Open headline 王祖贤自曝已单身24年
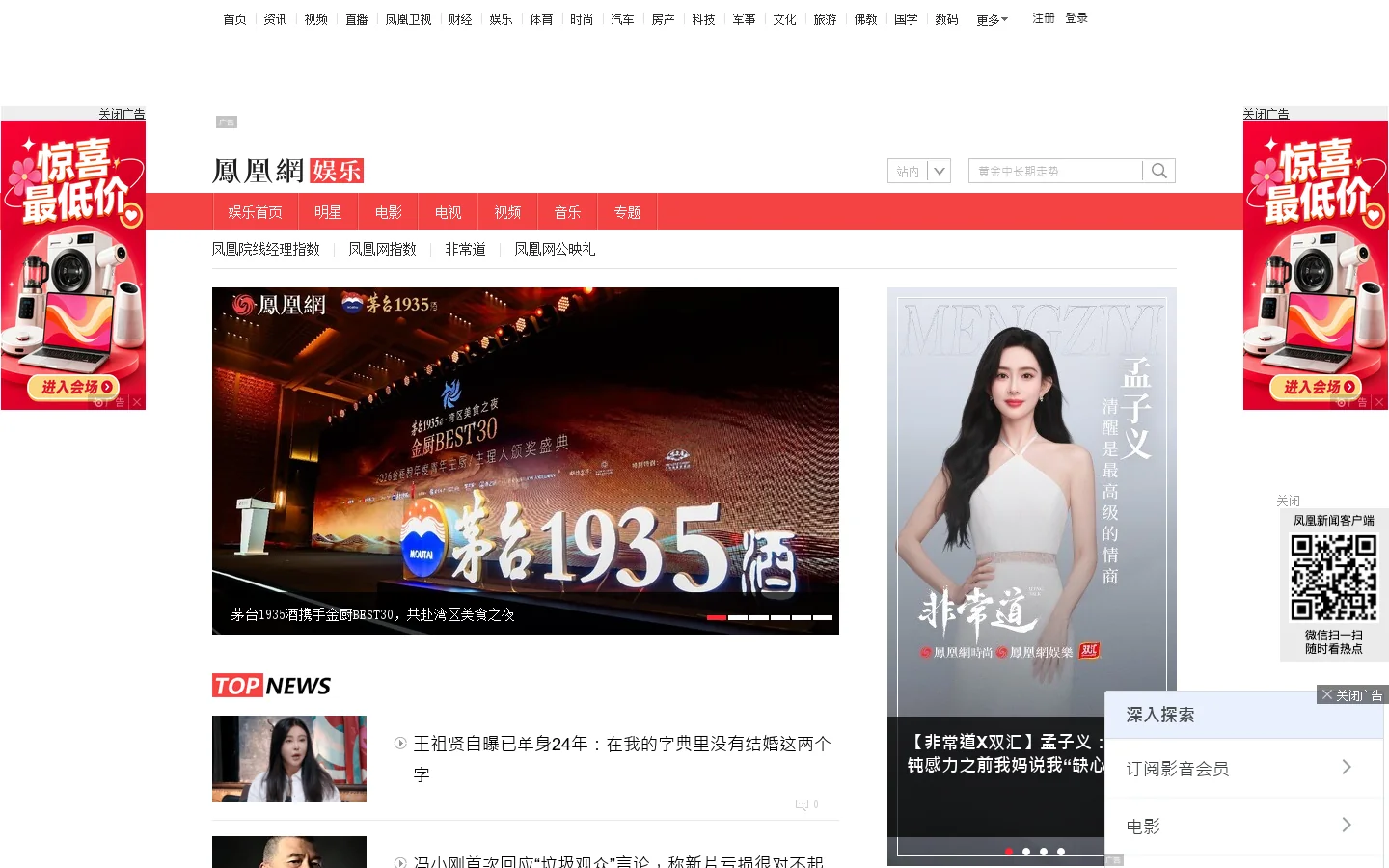 click(622, 759)
